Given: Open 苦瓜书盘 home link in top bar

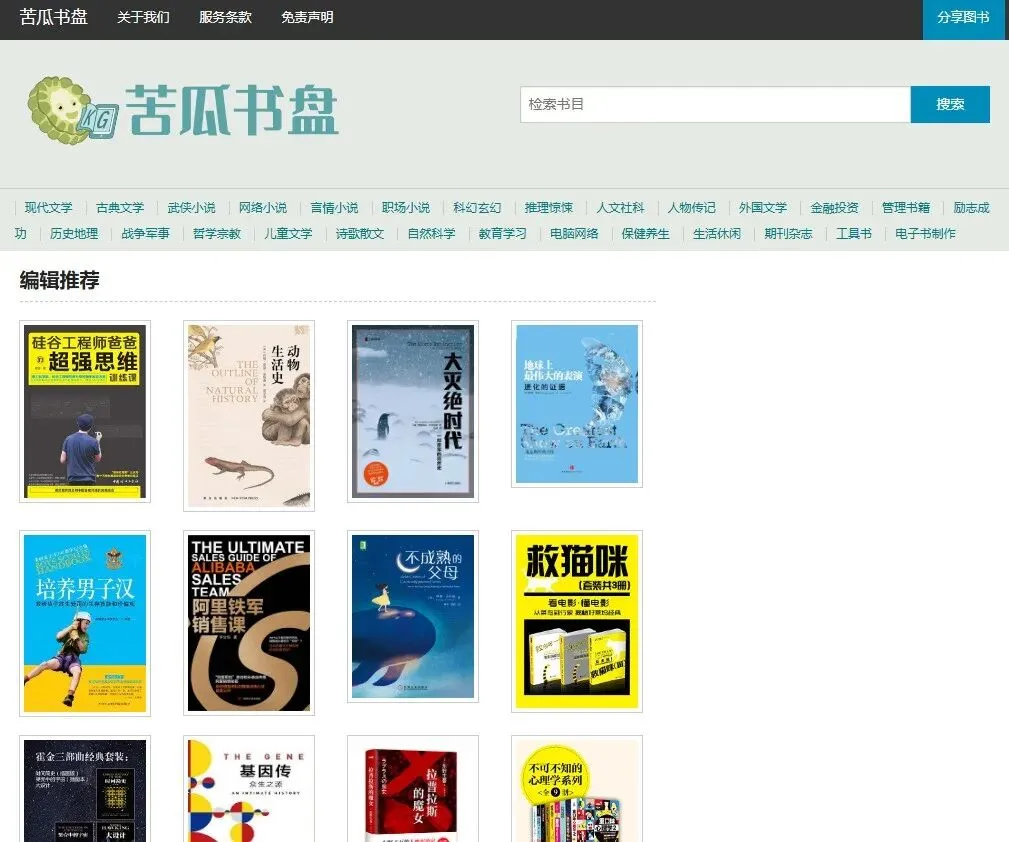Looking at the screenshot, I should pyautogui.click(x=53, y=17).
